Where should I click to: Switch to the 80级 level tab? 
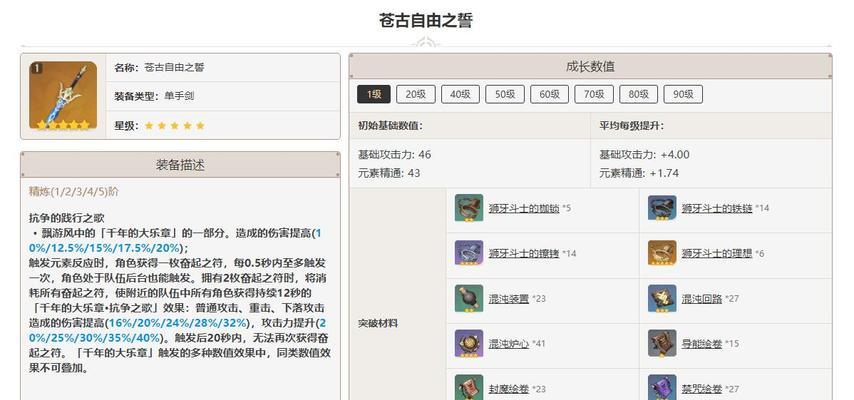[x=638, y=94]
